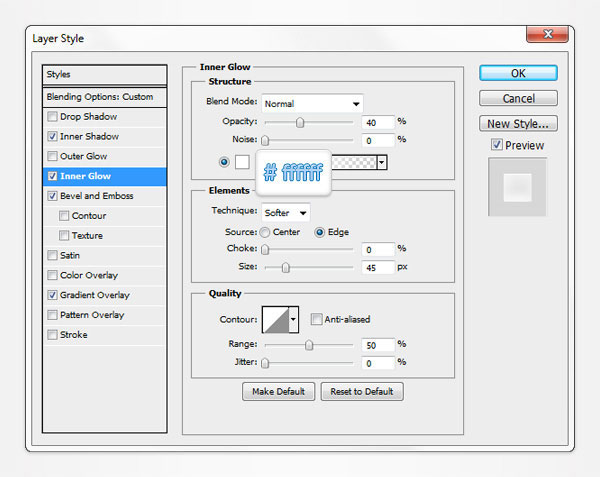Image resolution: width=600 pixels, height=477 pixels.
Task: Enable the Texture checkbox
Action: coord(64,235)
